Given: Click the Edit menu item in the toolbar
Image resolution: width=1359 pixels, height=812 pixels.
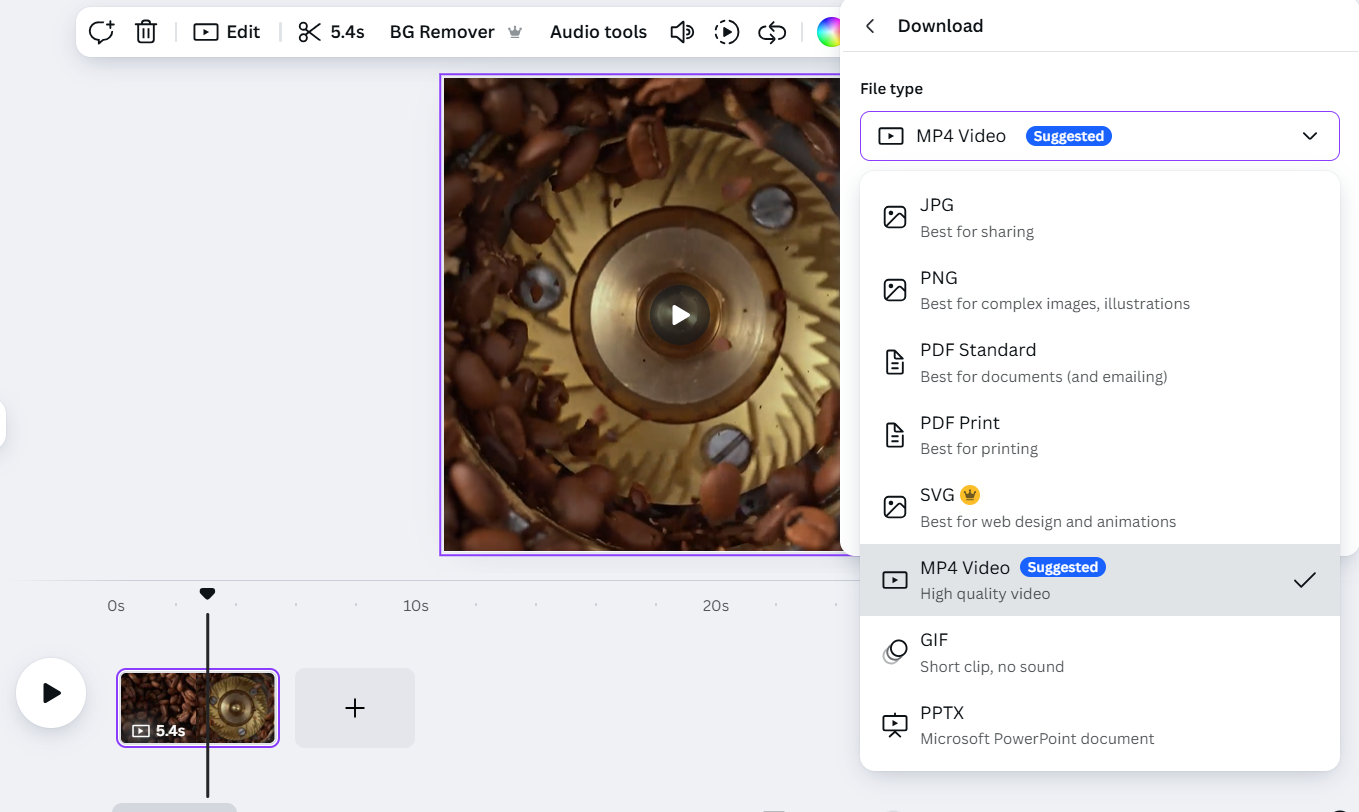Looking at the screenshot, I should click(227, 31).
